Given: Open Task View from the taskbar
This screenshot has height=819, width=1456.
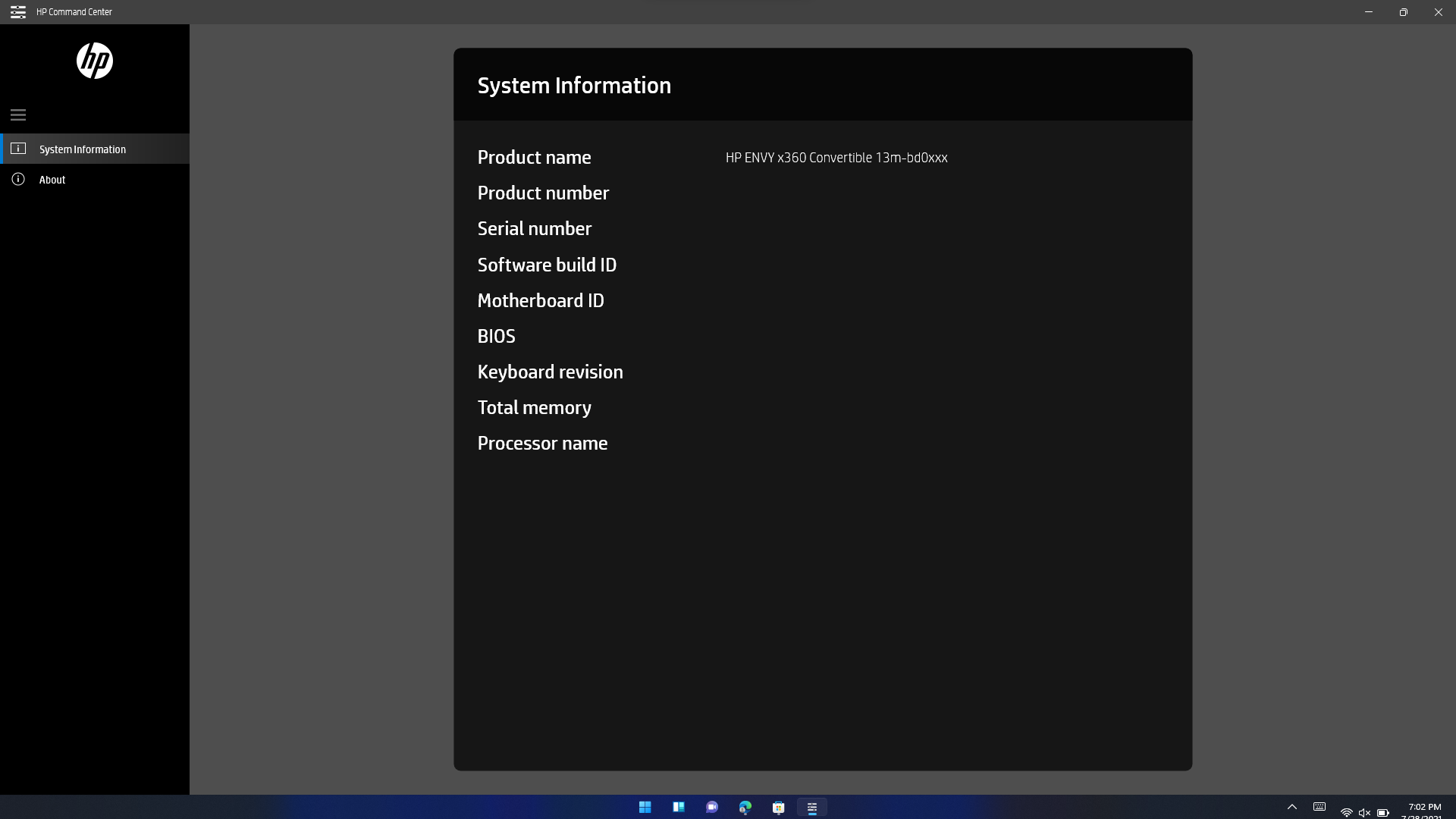Looking at the screenshot, I should point(679,807).
